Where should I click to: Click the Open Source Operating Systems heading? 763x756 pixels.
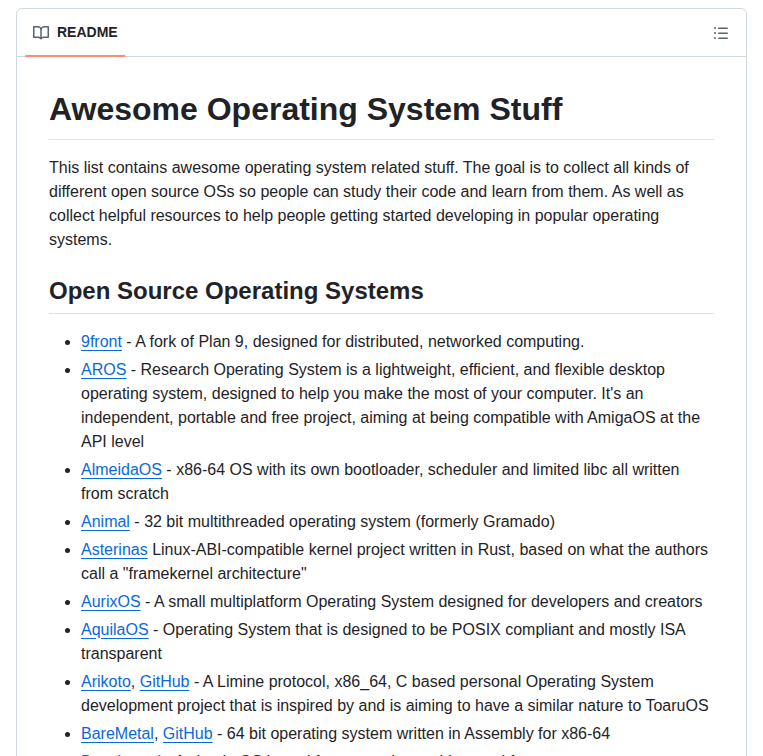[236, 291]
